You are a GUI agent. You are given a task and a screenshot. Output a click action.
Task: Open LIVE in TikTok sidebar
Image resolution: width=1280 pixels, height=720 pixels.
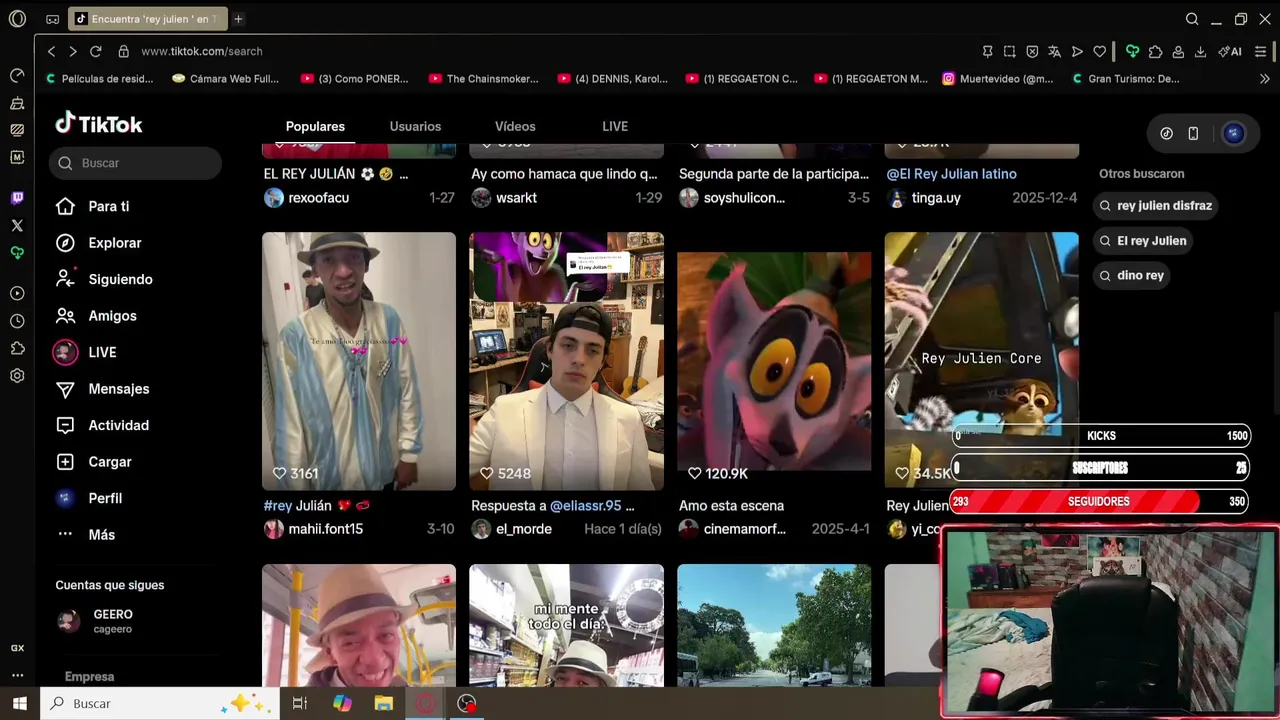(x=86, y=352)
